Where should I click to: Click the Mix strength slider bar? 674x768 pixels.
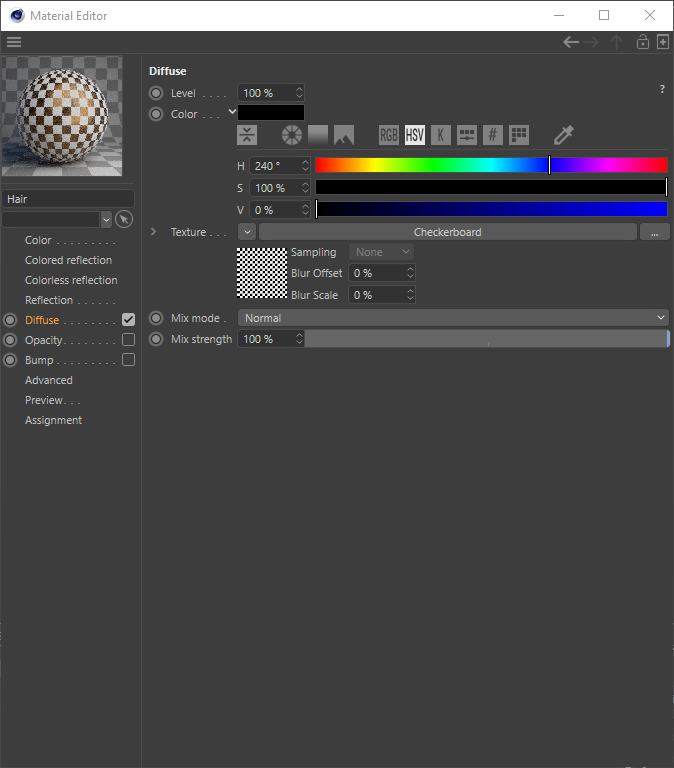[x=486, y=339]
